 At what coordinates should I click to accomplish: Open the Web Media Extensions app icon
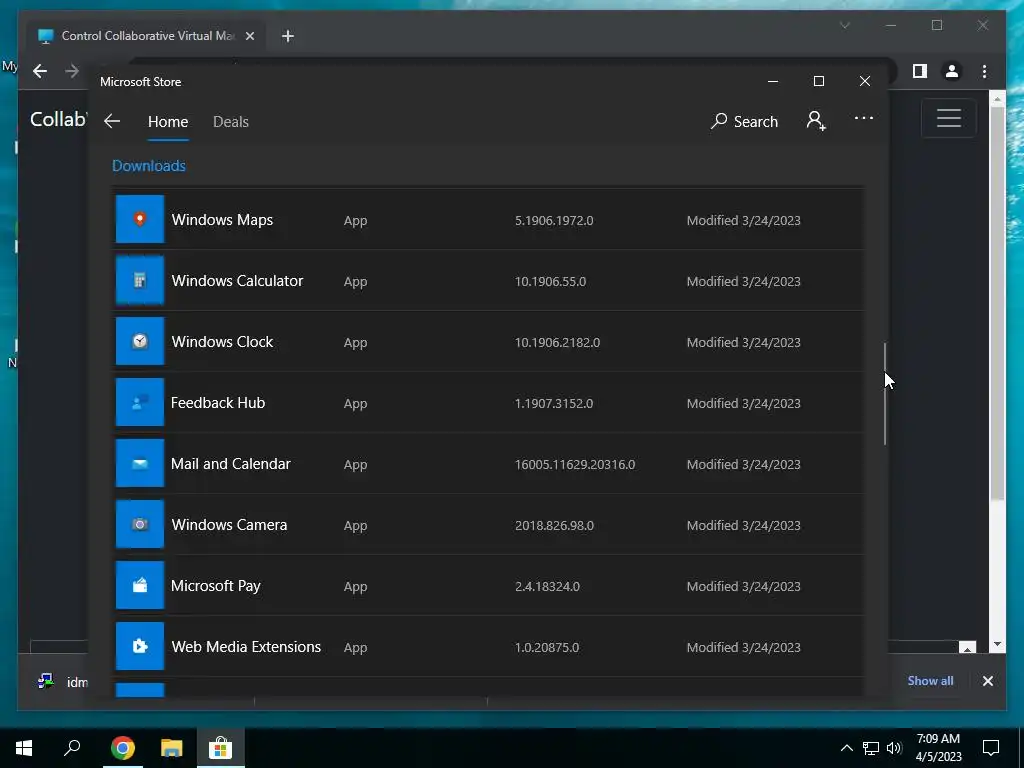[x=140, y=647]
